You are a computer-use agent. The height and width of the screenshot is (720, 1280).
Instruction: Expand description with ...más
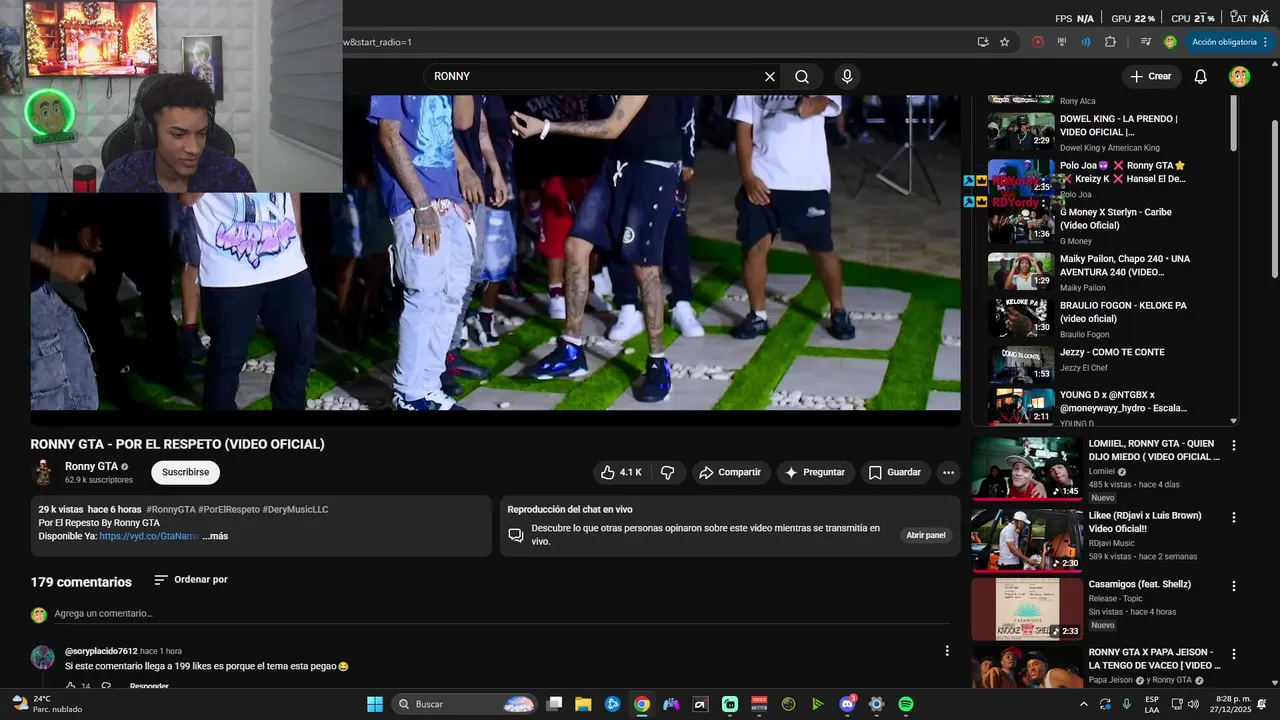215,536
